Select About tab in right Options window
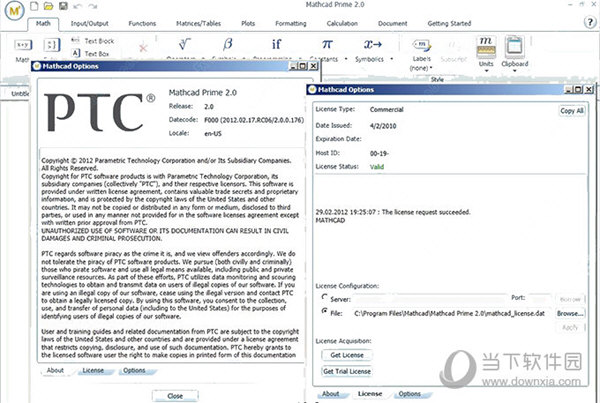Viewport: 600px width, 403px height. pyautogui.click(x=330, y=393)
